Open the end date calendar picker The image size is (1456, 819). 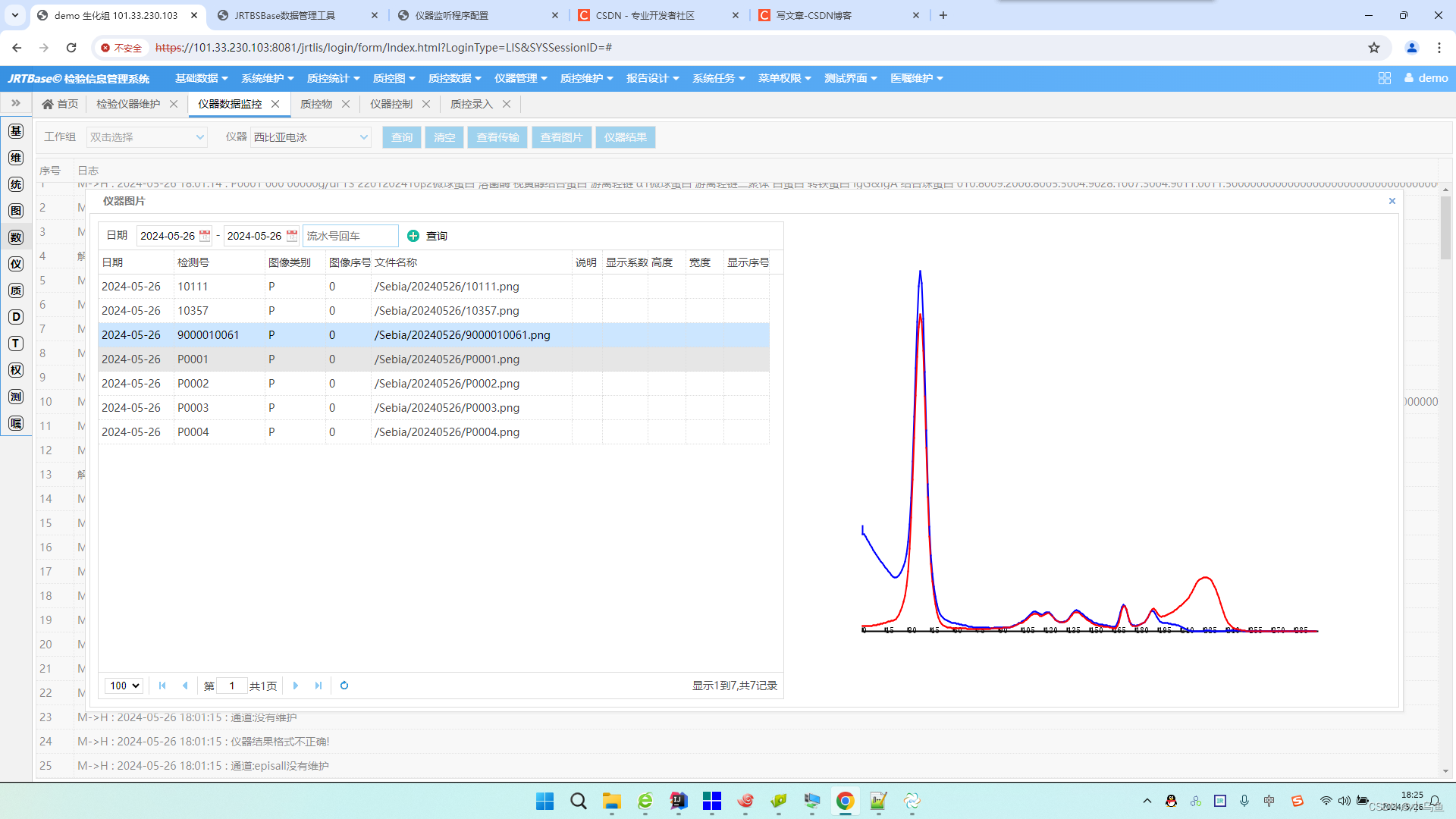[x=292, y=236]
